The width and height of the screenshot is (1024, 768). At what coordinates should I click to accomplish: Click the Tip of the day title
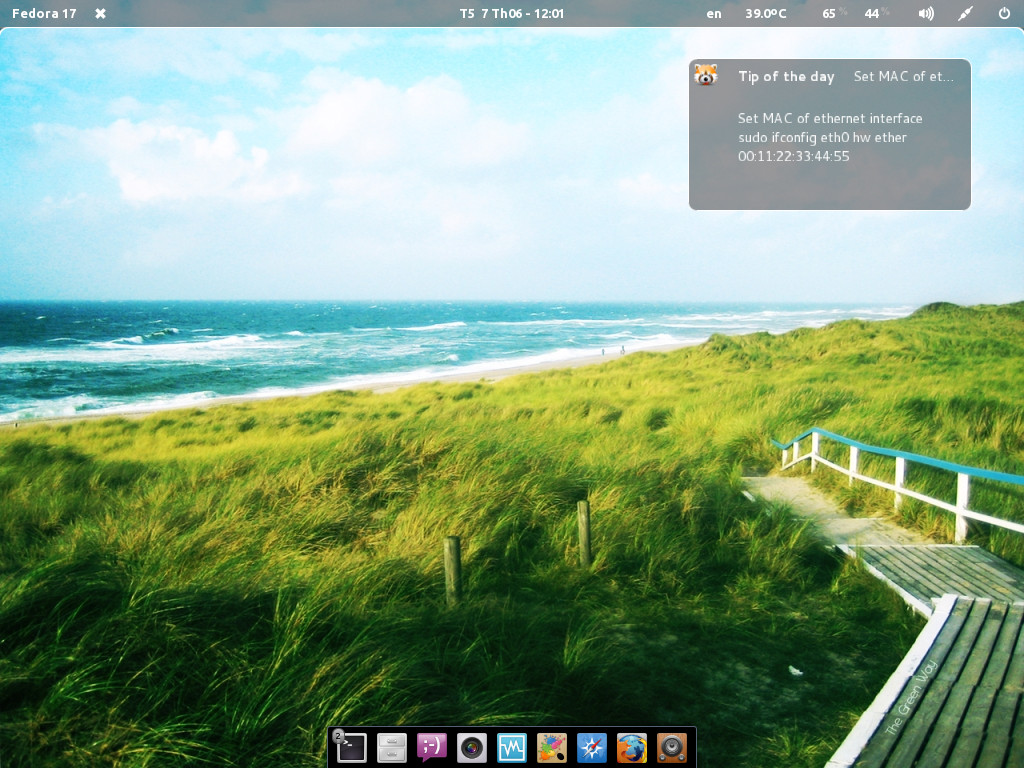[786, 76]
